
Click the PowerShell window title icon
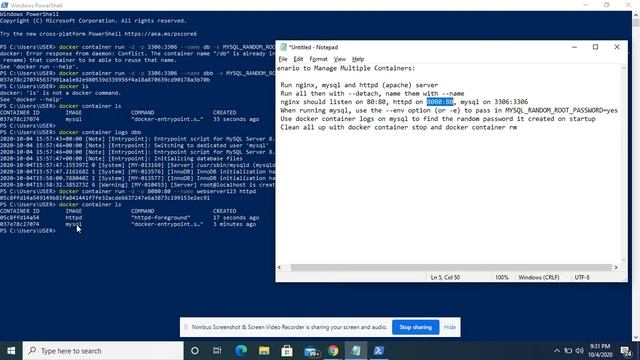coord(4,5)
